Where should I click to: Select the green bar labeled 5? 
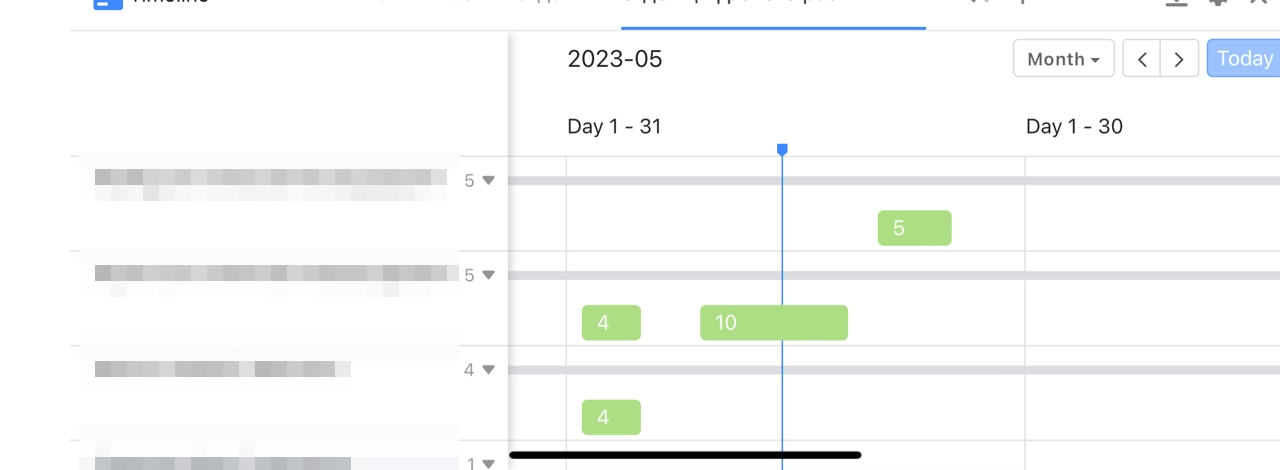[x=914, y=228]
